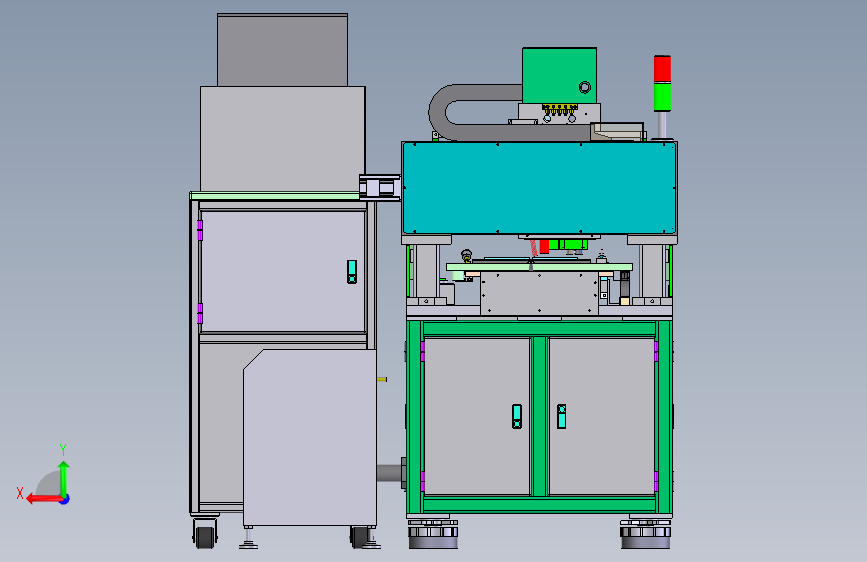
Task: Select the green lamp of the signal tower
Action: pyautogui.click(x=662, y=97)
